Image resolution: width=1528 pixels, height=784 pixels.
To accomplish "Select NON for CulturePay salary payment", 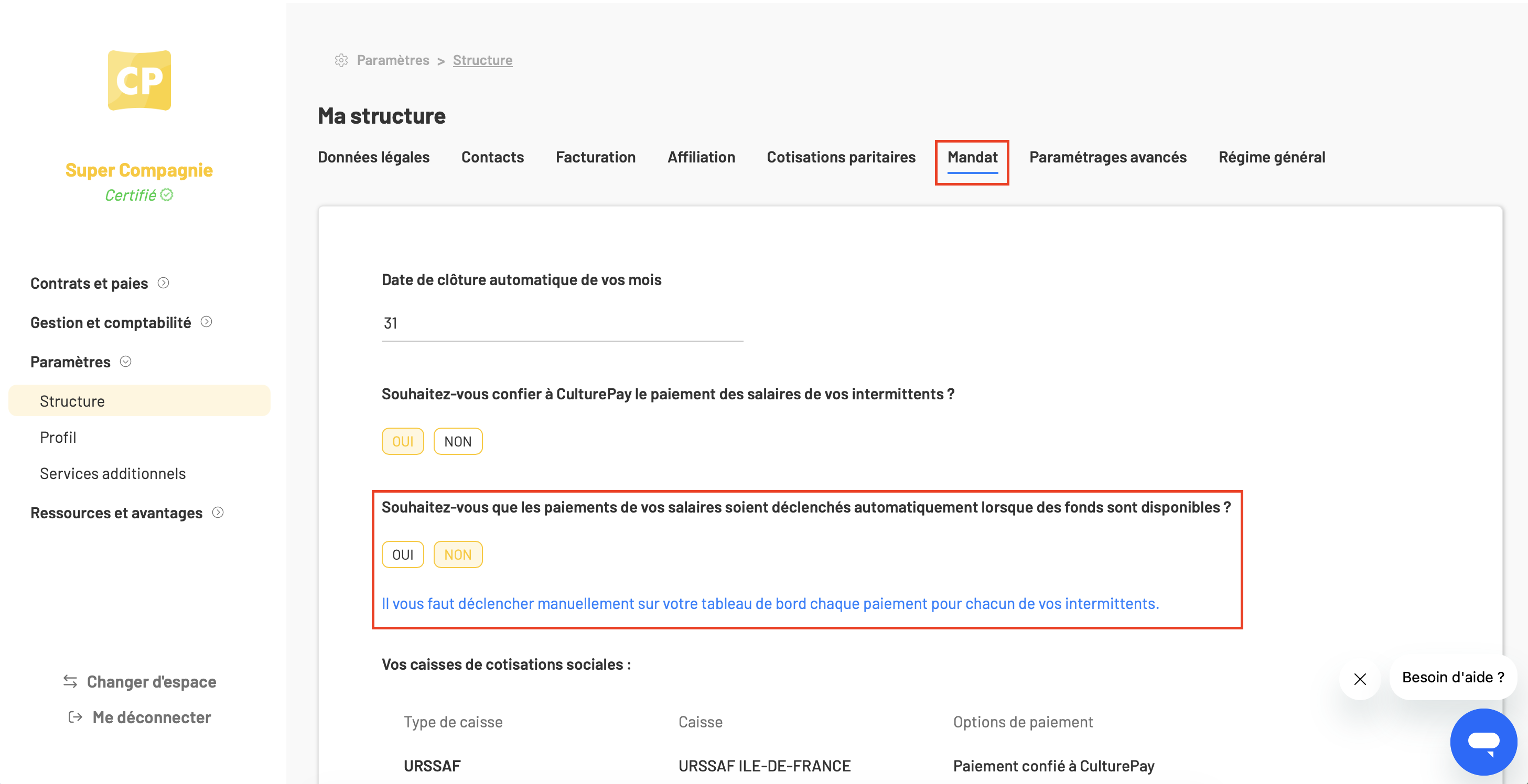I will pyautogui.click(x=458, y=441).
